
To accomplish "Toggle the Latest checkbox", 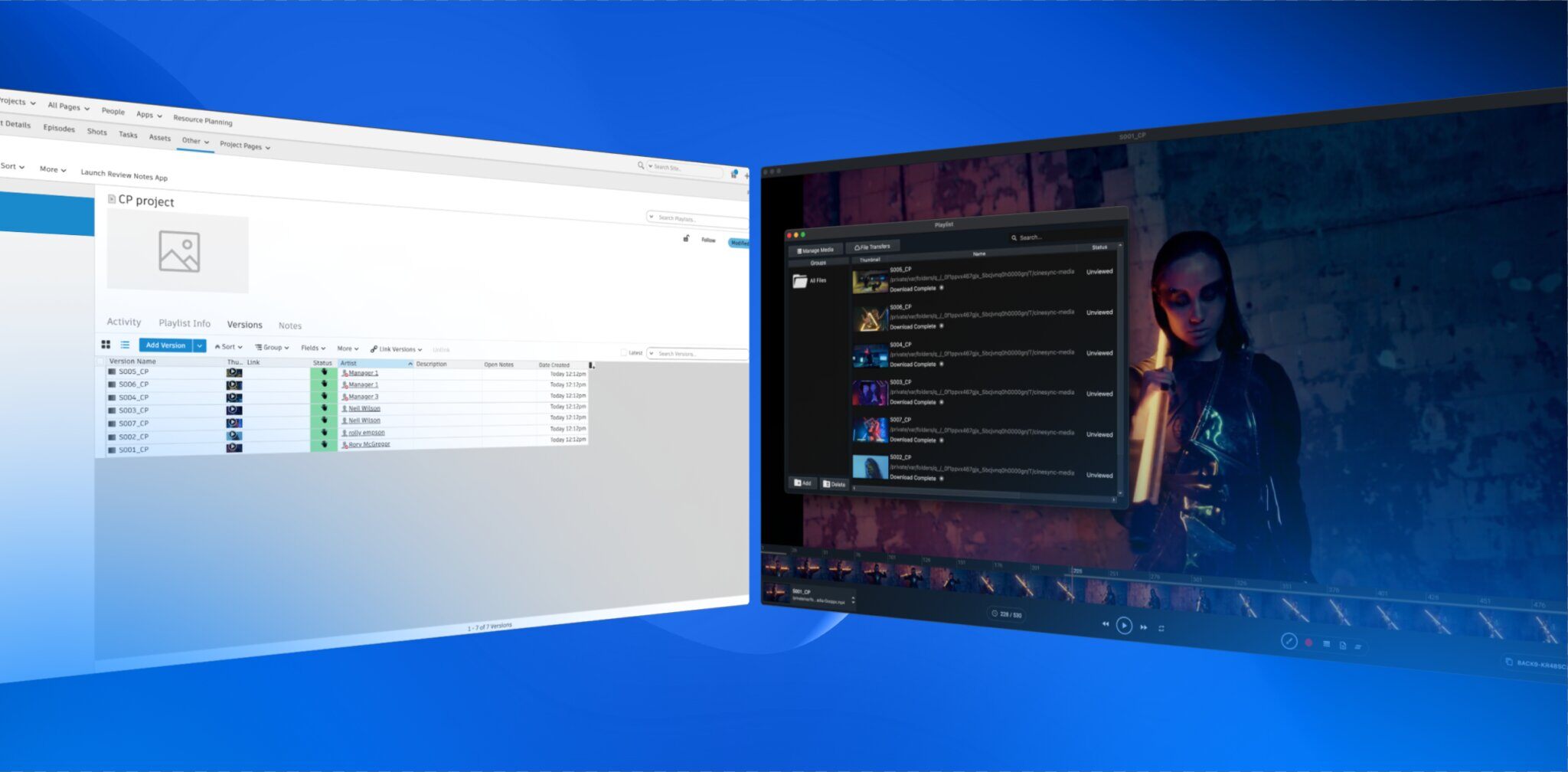I will (x=623, y=353).
